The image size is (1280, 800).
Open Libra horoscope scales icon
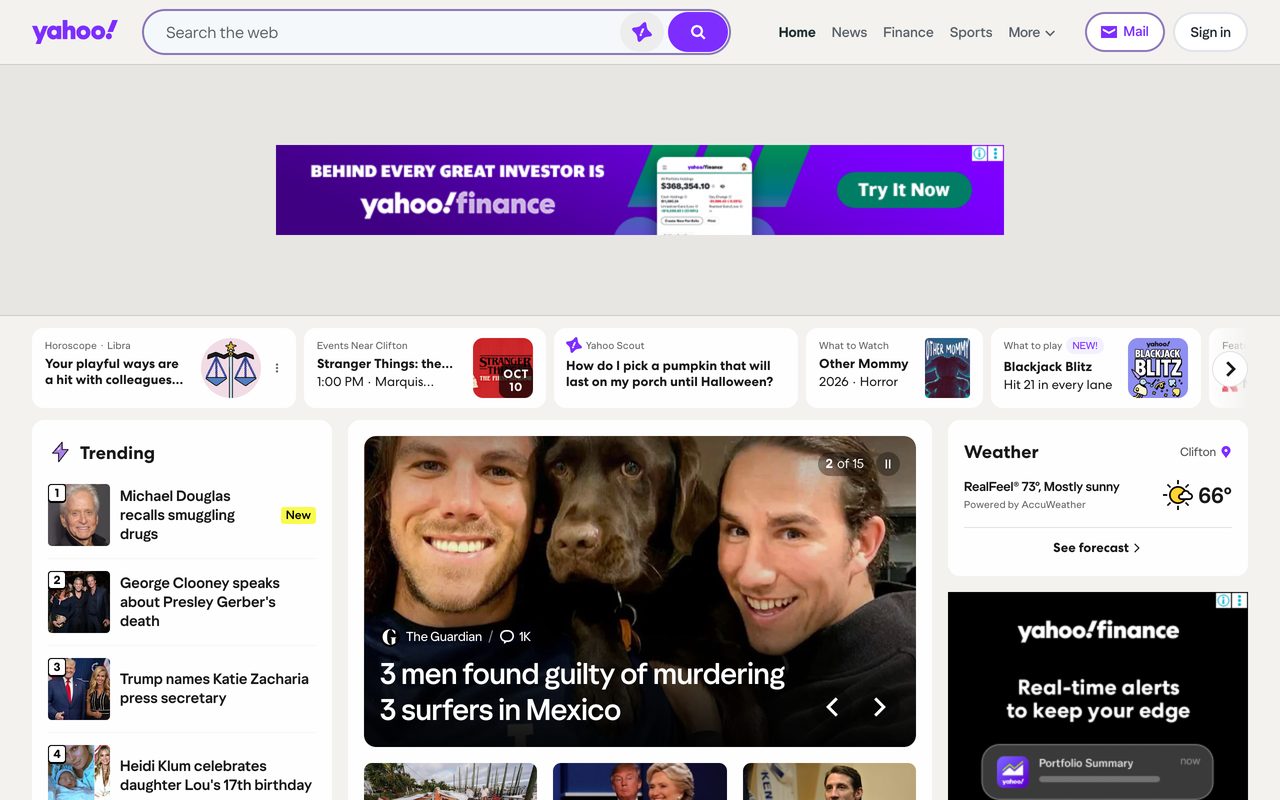click(231, 368)
